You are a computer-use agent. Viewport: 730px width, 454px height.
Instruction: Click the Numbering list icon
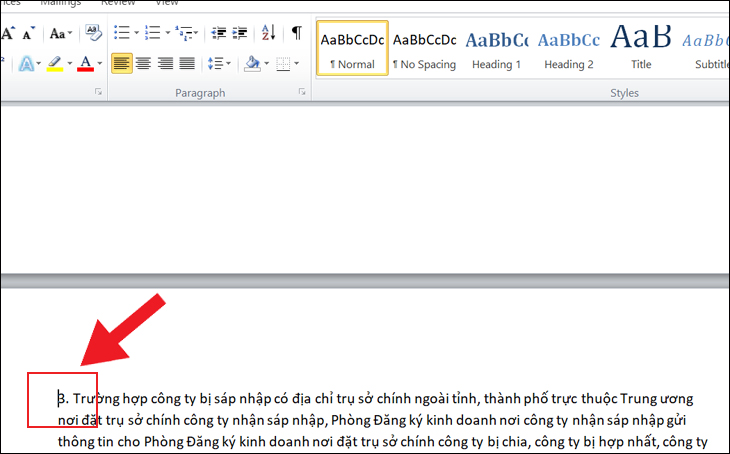pyautogui.click(x=152, y=33)
